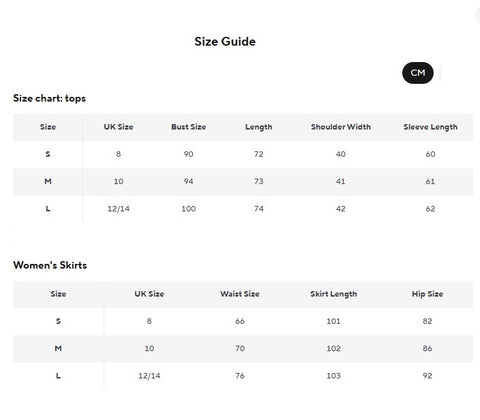Select the Hip Size column header

click(x=427, y=294)
